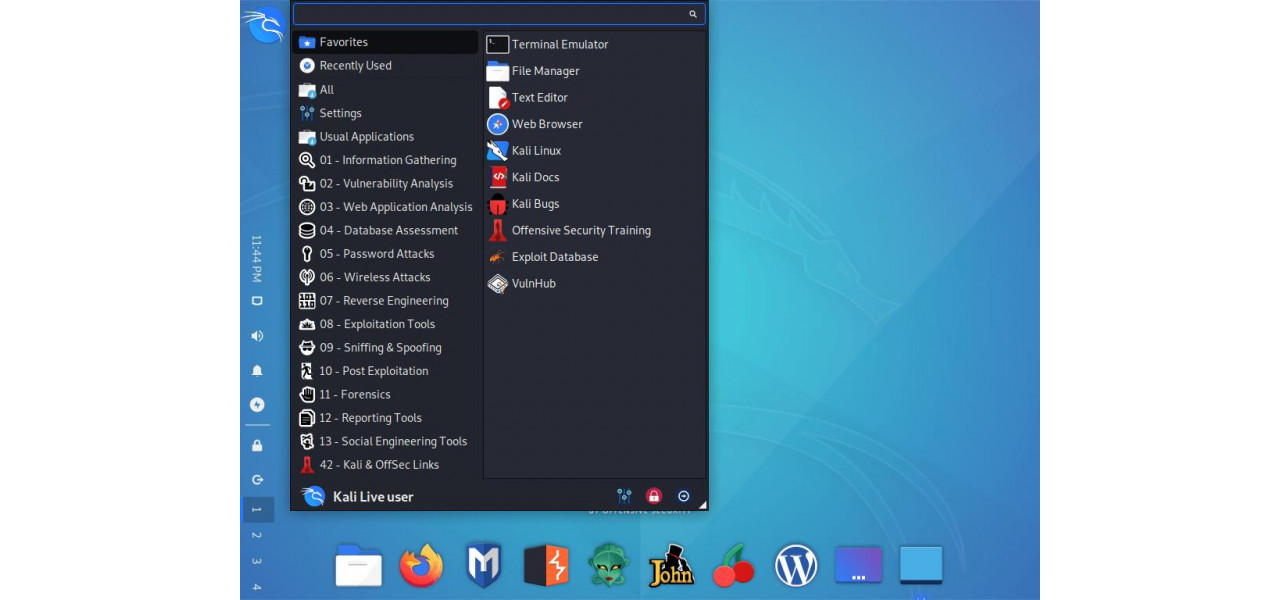Open the green Maltego-like face dock icon
Viewport: 1280px width, 600px height.
[608, 566]
